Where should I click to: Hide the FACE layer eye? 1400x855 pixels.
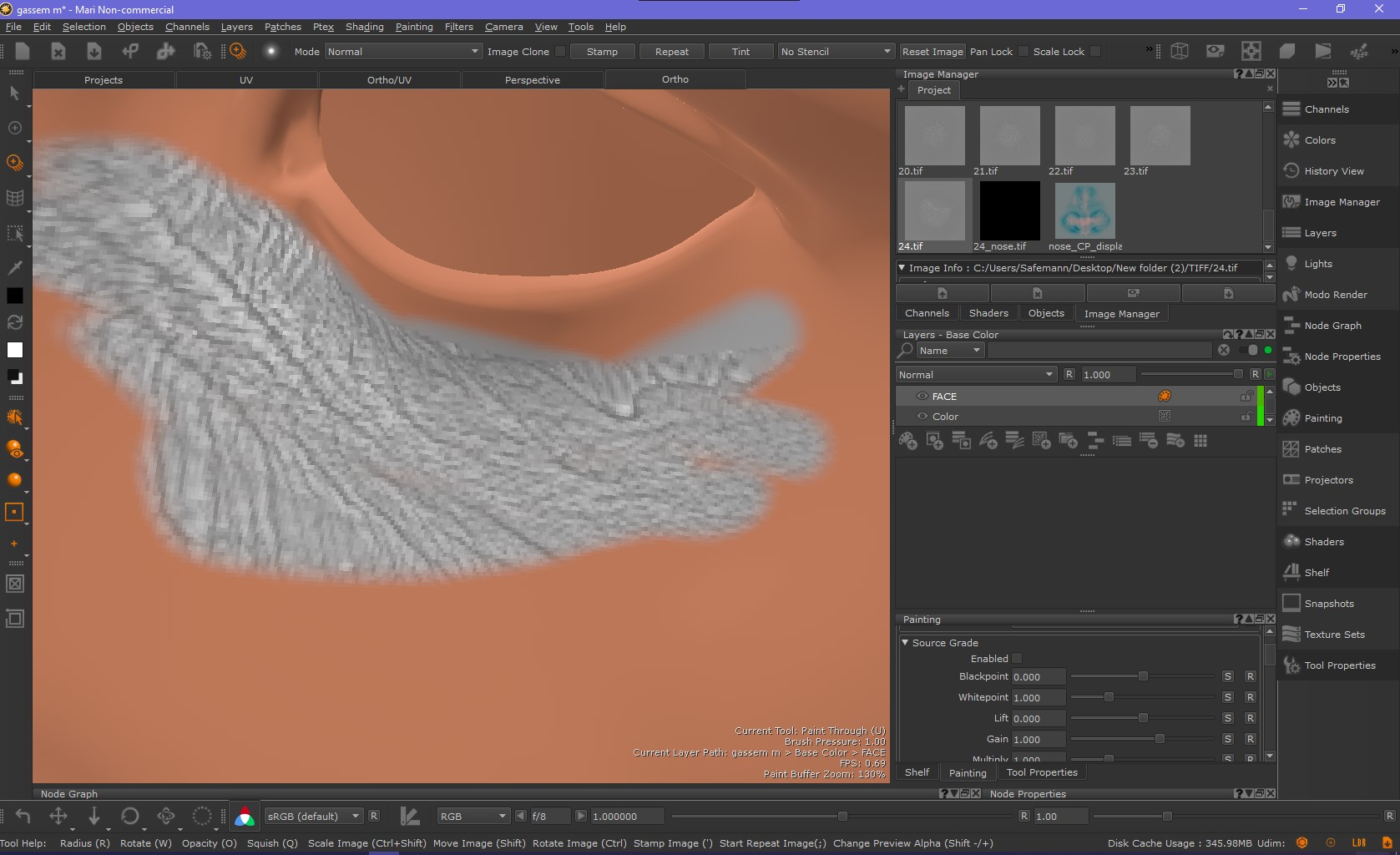coord(922,397)
